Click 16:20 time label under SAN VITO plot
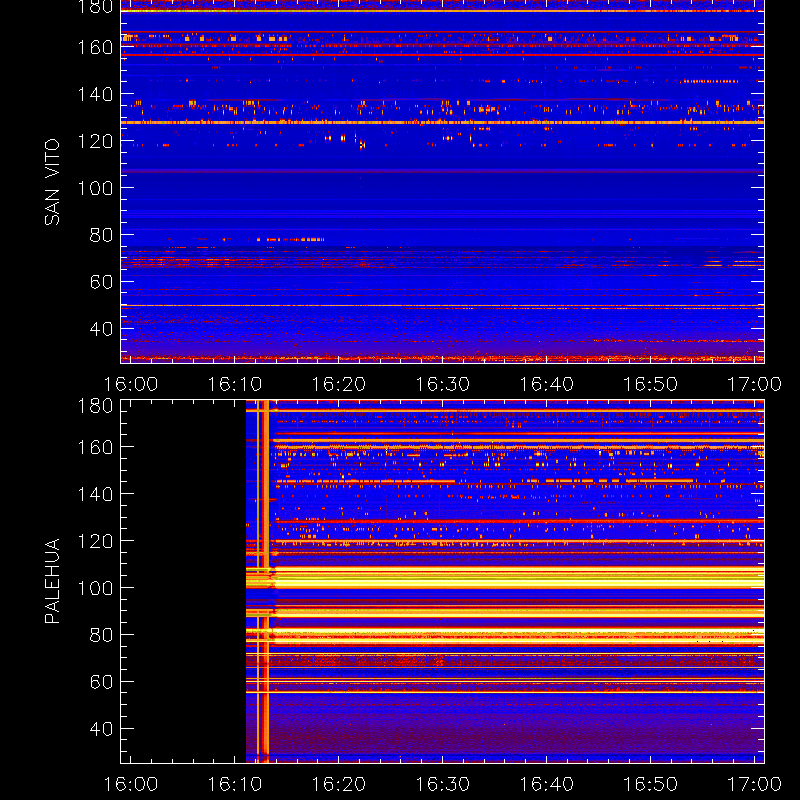Viewport: 800px width, 800px height. 339,384
